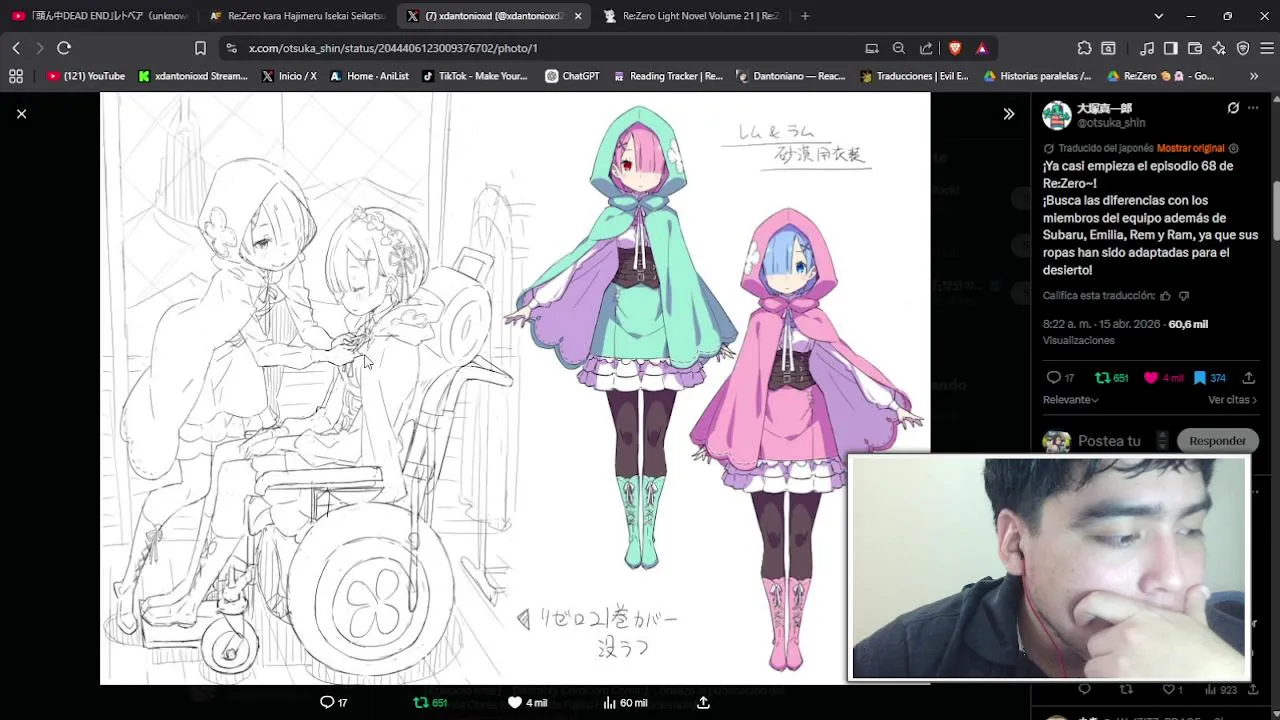Show hidden bookmarks with double chevron
Viewport: 1280px width, 720px height.
click(x=1254, y=76)
